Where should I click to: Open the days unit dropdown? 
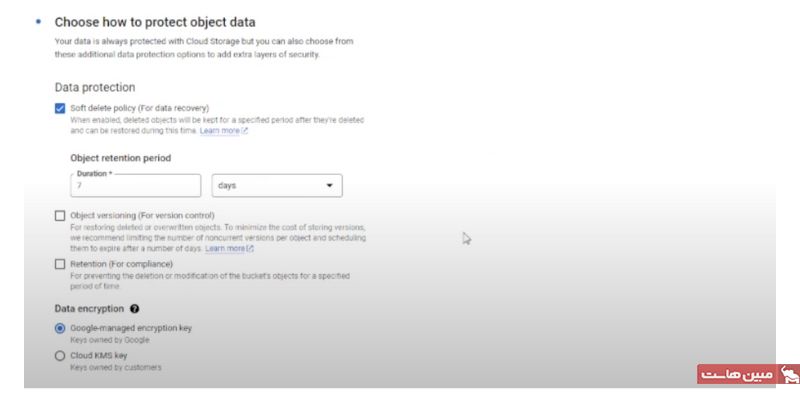(277, 186)
